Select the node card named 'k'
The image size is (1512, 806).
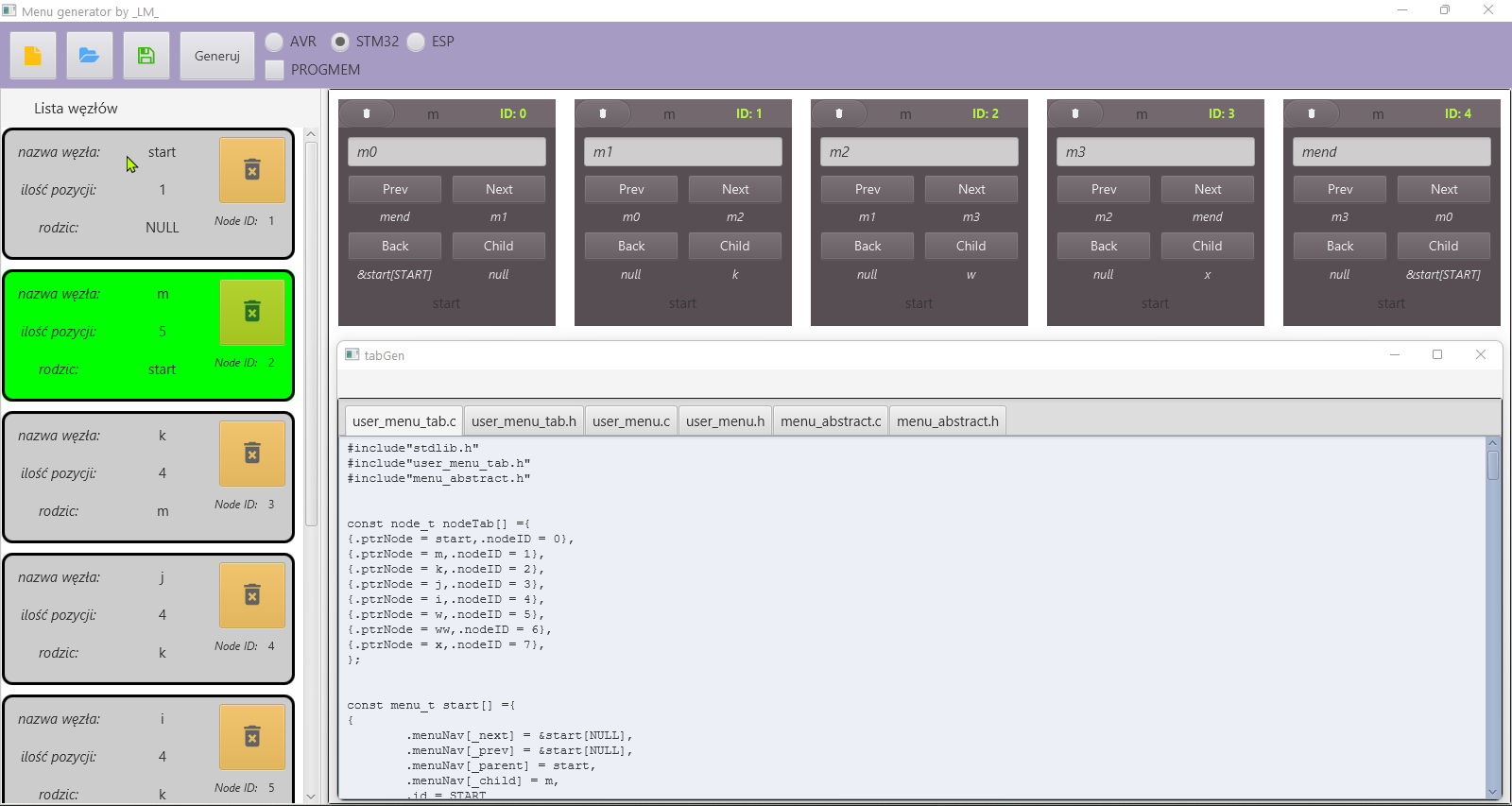point(148,477)
